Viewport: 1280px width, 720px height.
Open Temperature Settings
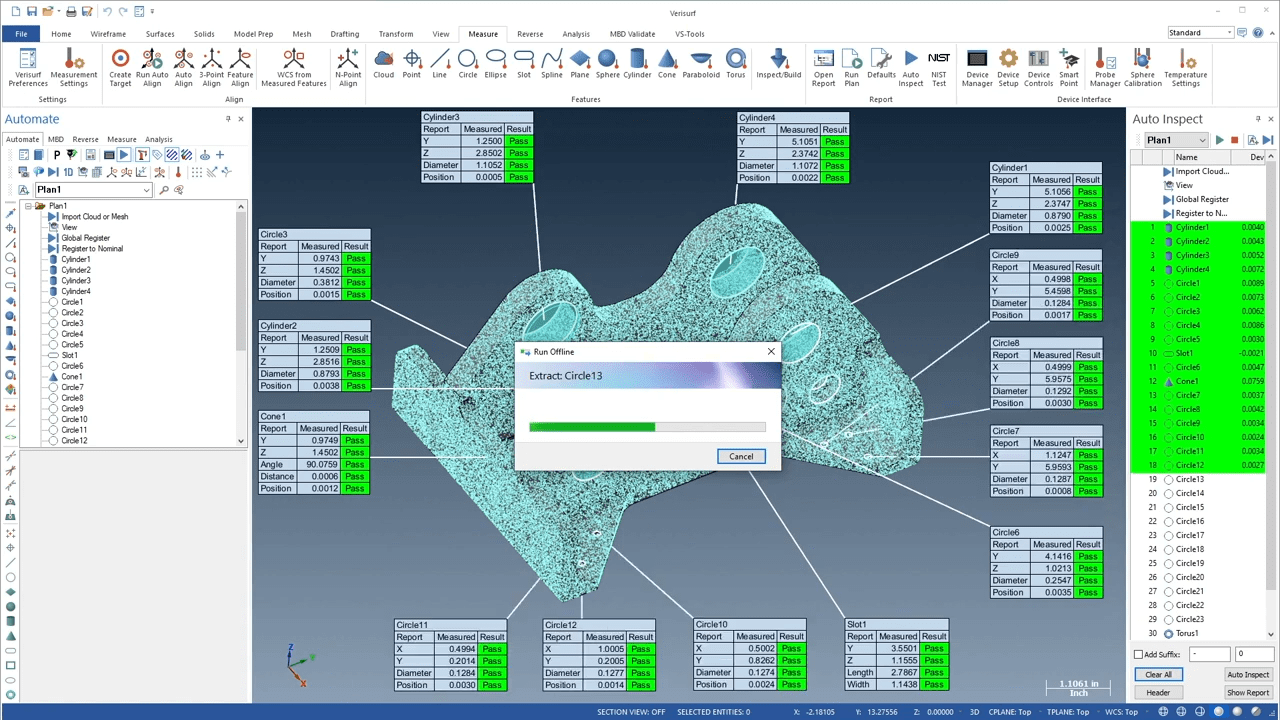tap(1186, 67)
